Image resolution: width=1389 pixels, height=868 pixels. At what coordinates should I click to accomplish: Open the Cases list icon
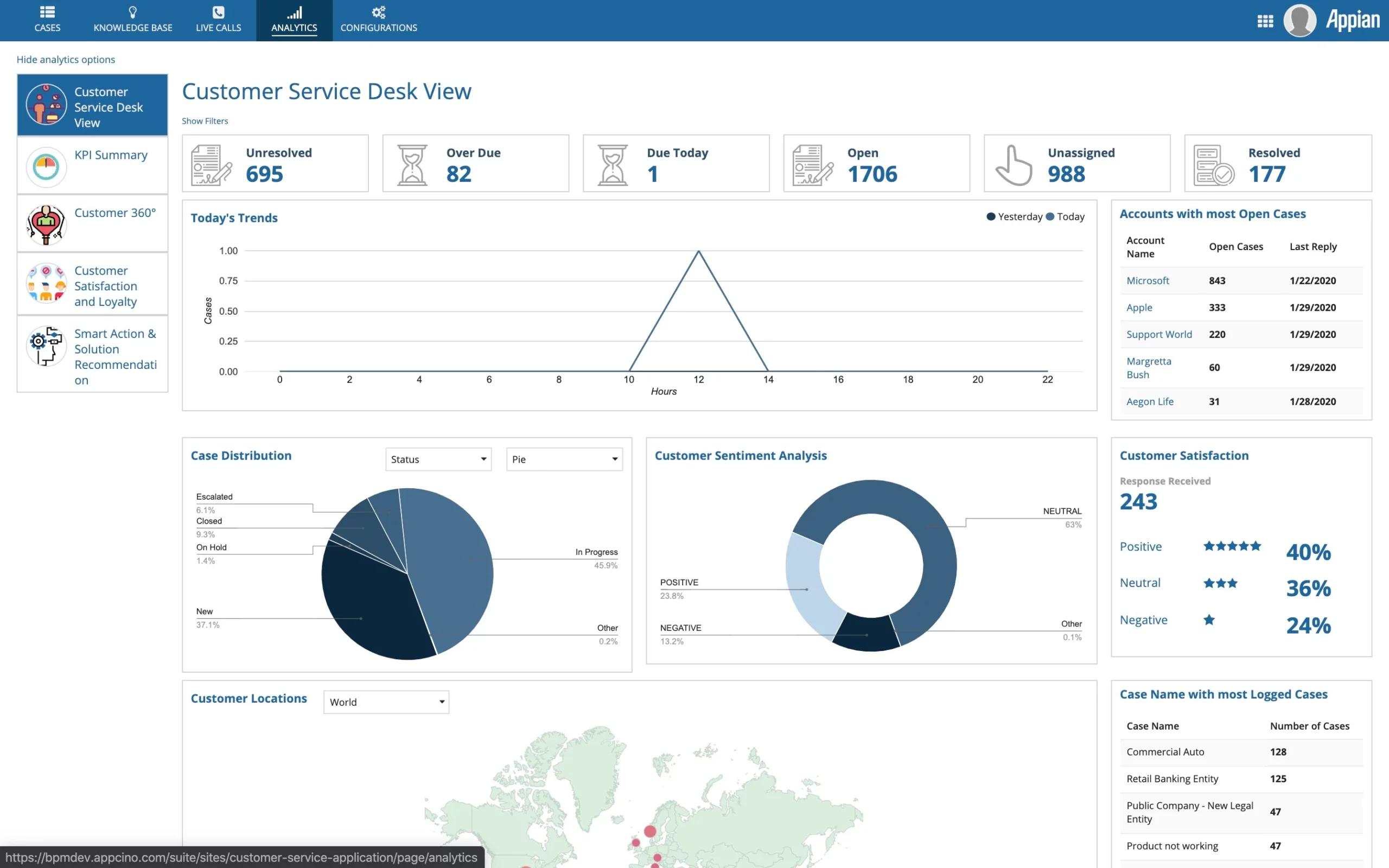click(x=47, y=12)
